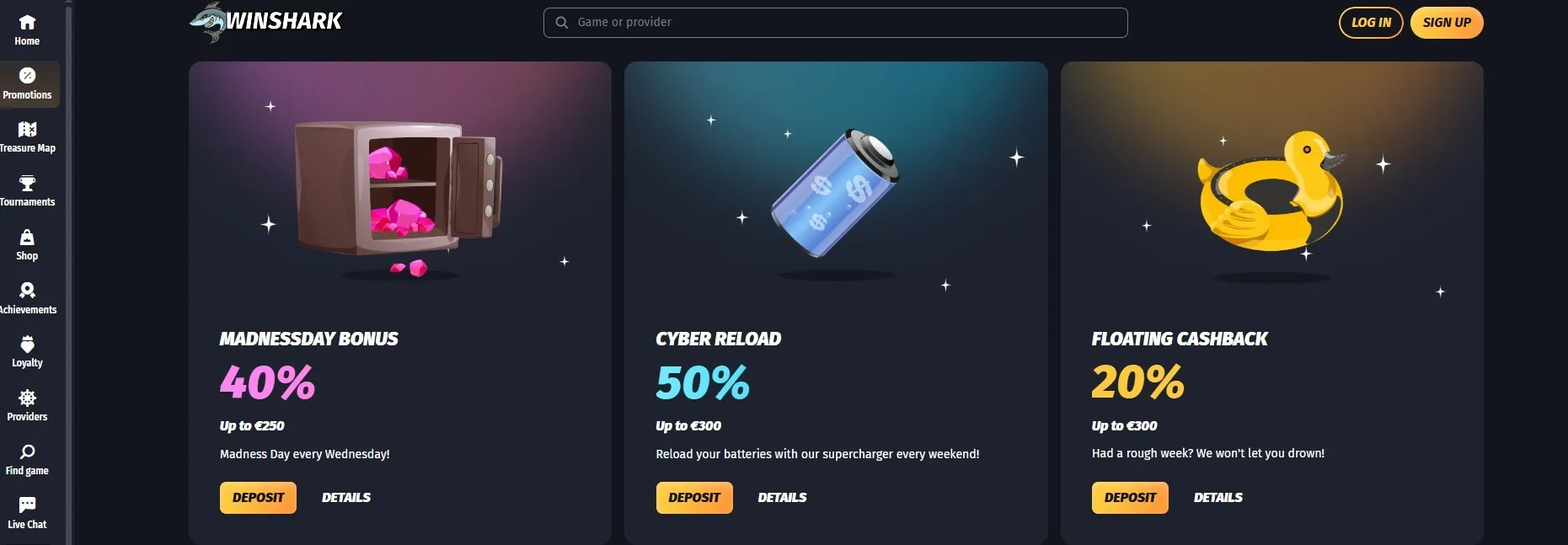Viewport: 1568px width, 545px height.
Task: View Details of Madnessday Bonus
Action: coord(346,498)
